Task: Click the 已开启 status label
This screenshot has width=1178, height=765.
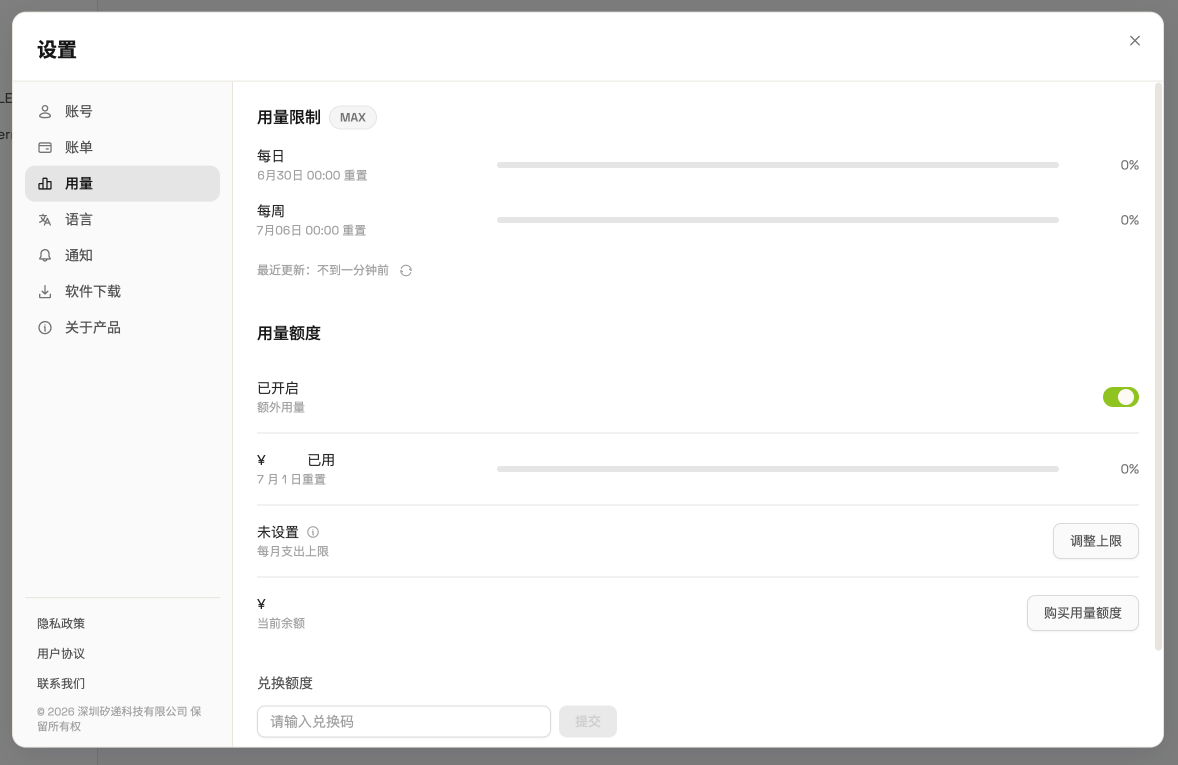Action: point(278,388)
